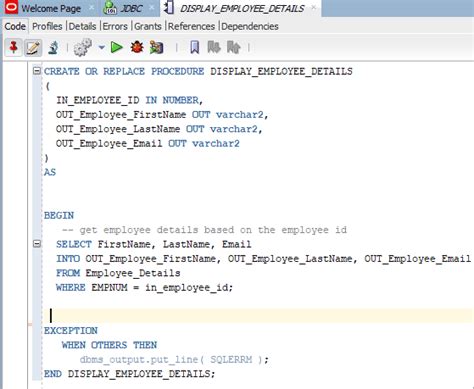Toggle the pencil read/write edit mode icon
This screenshot has width=474, height=389.
point(33,48)
